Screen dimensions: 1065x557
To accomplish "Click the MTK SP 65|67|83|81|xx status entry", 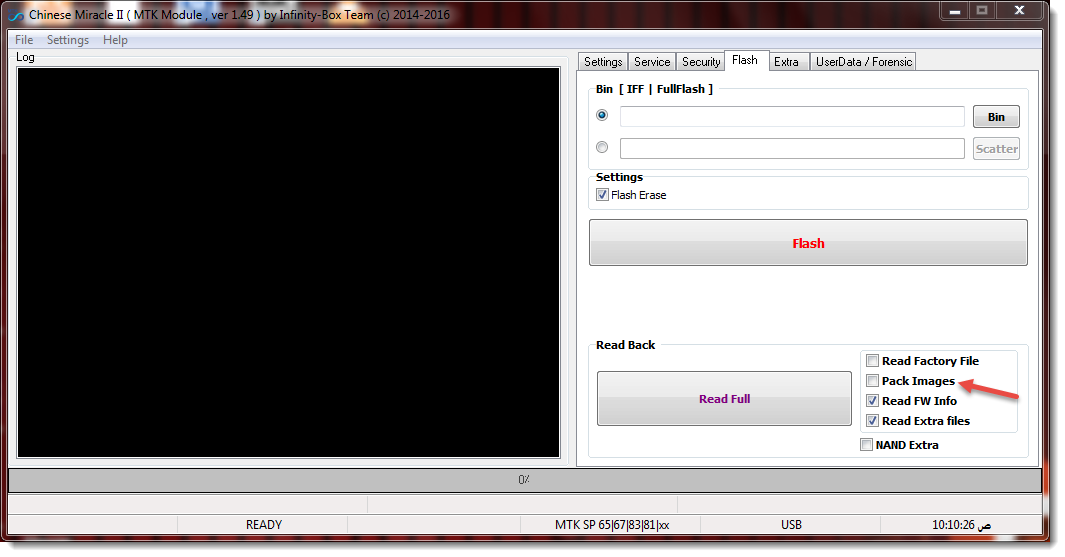I will pos(612,525).
